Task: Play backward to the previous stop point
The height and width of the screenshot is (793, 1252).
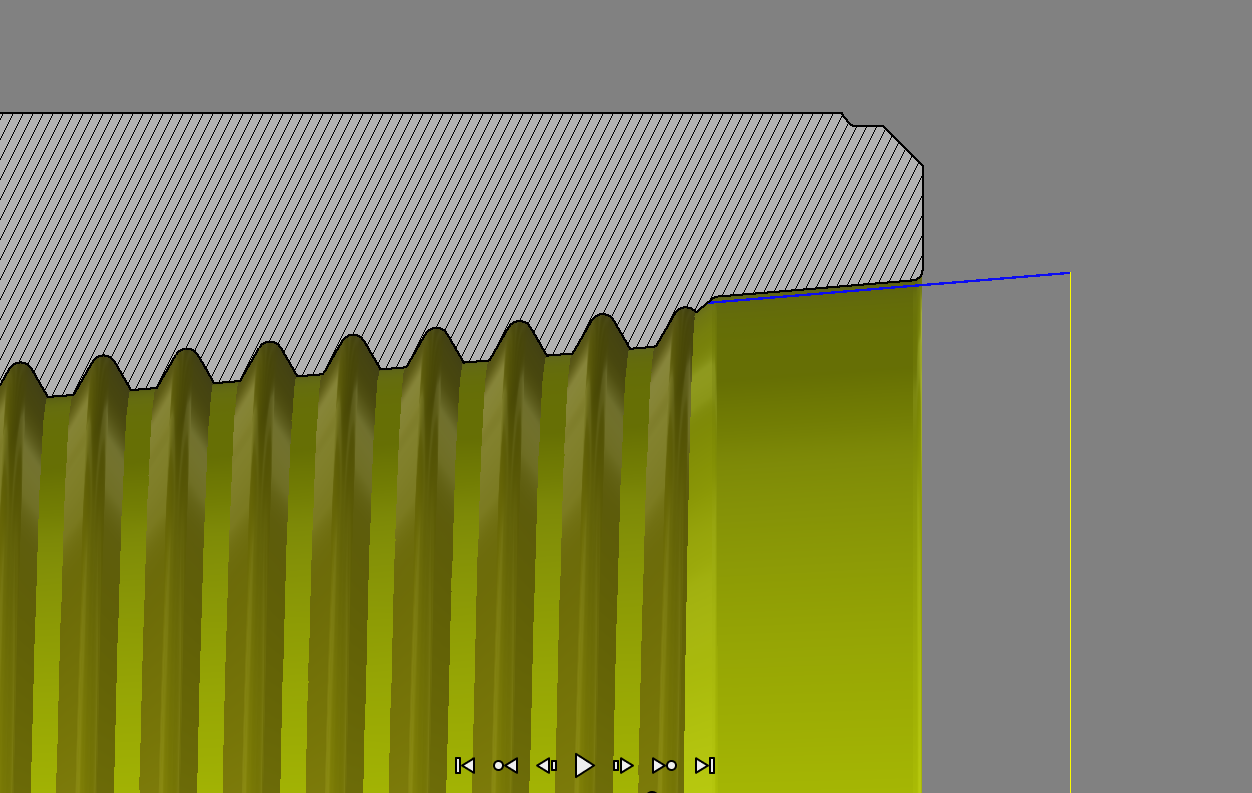Action: pos(505,765)
